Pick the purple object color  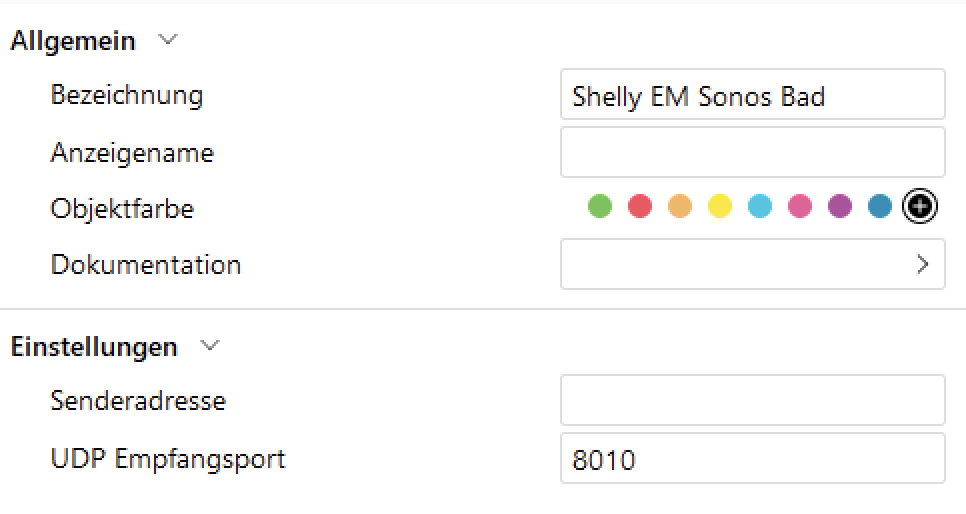pyautogui.click(x=840, y=207)
